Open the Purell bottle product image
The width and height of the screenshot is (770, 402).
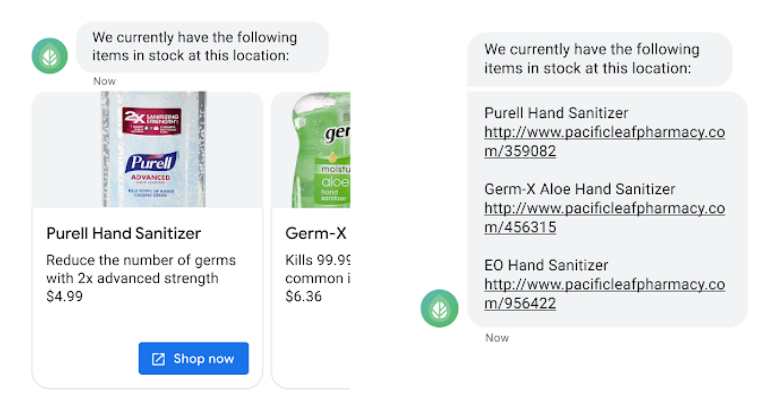[x=148, y=149]
